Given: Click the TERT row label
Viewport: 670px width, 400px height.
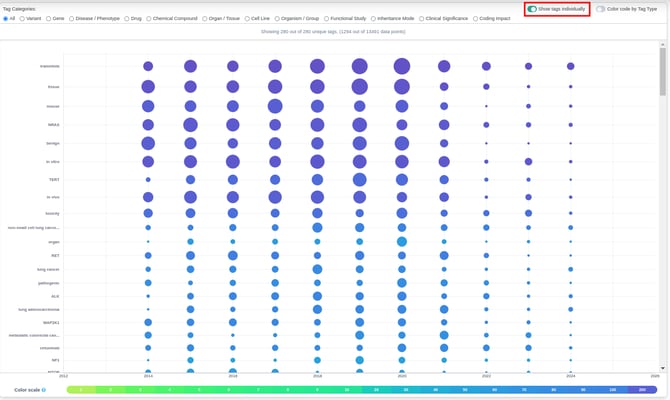Looking at the screenshot, I should 54,180.
